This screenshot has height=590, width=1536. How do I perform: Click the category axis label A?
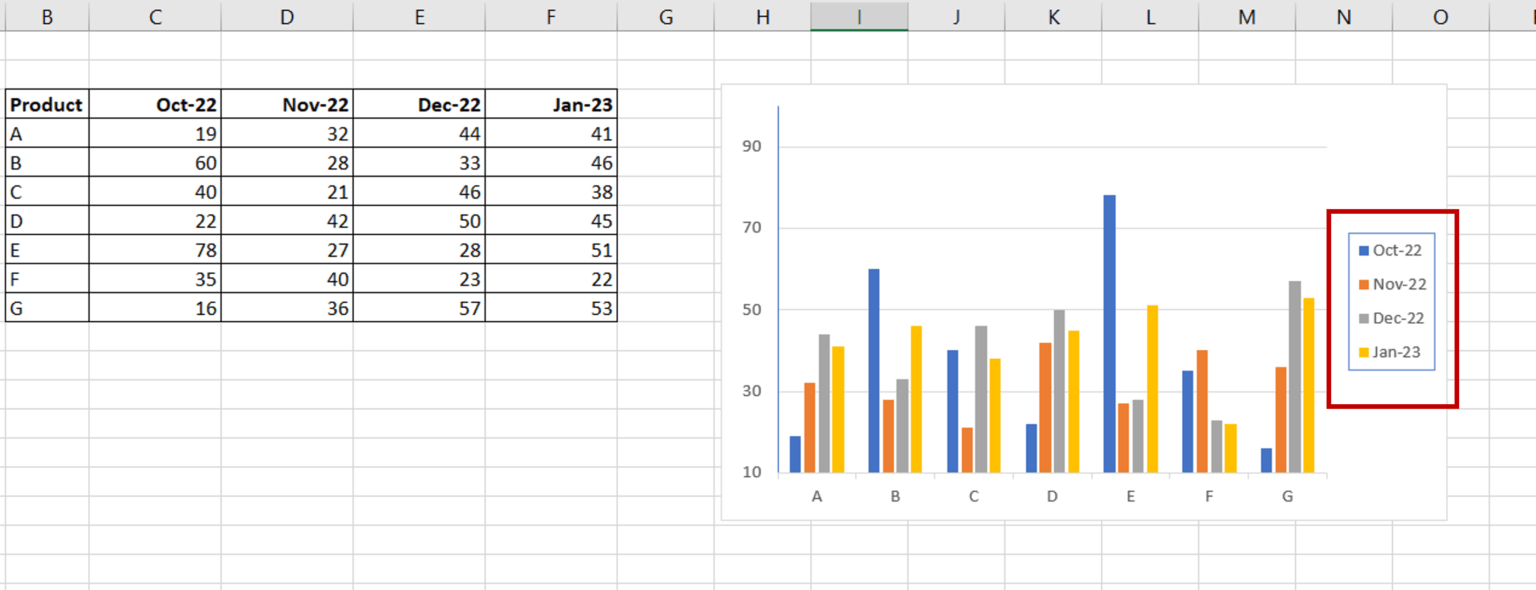(x=818, y=495)
